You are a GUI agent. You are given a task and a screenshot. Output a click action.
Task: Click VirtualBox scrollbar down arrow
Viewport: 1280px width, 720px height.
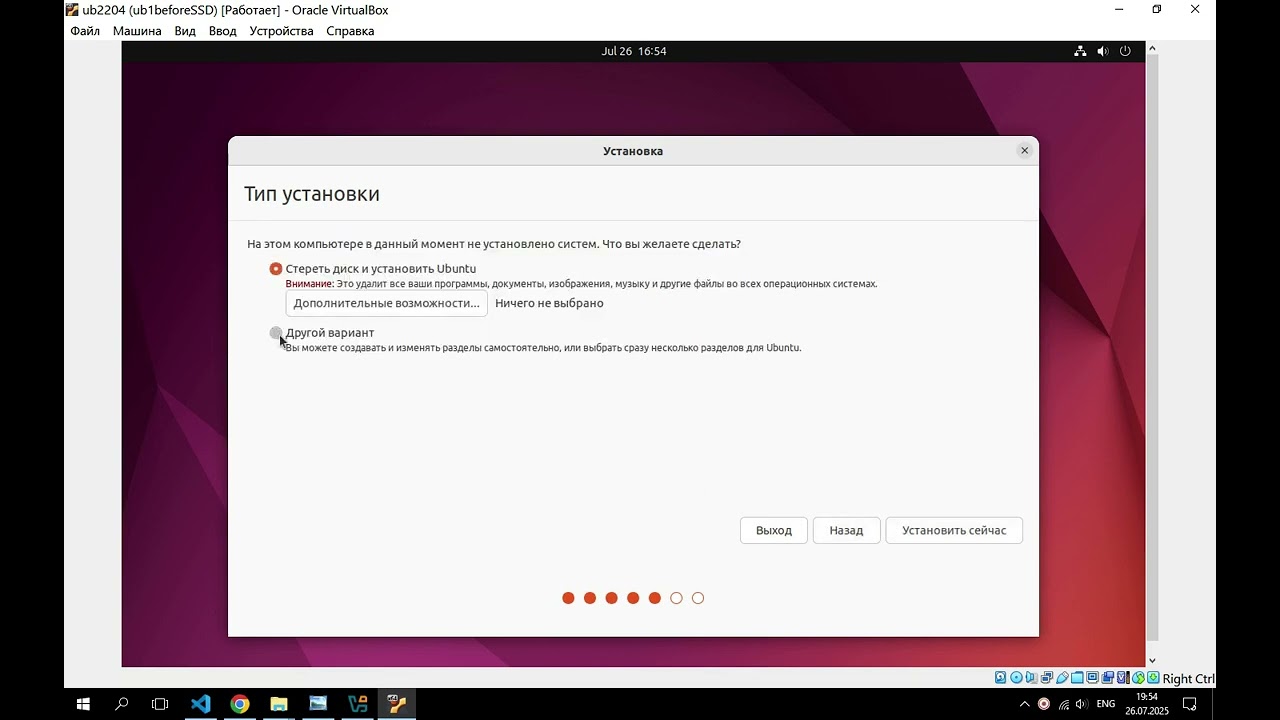pyautogui.click(x=1152, y=660)
